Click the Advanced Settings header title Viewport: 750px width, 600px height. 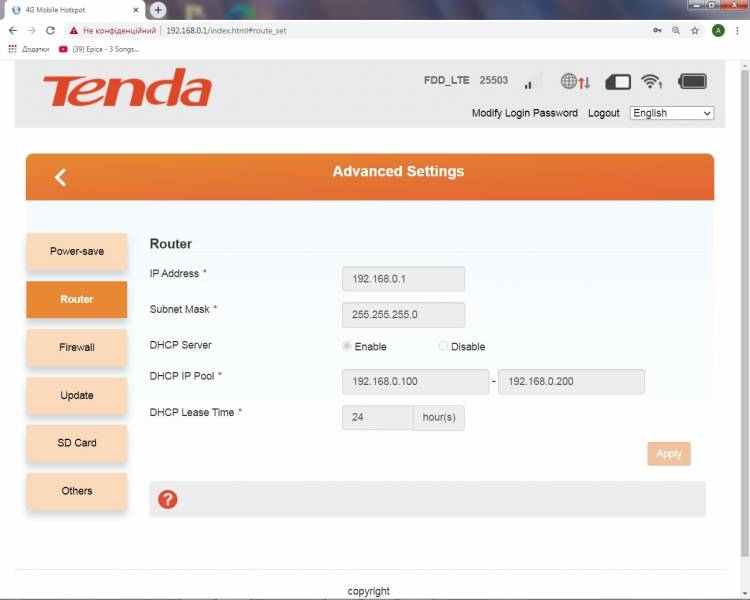[x=398, y=171]
